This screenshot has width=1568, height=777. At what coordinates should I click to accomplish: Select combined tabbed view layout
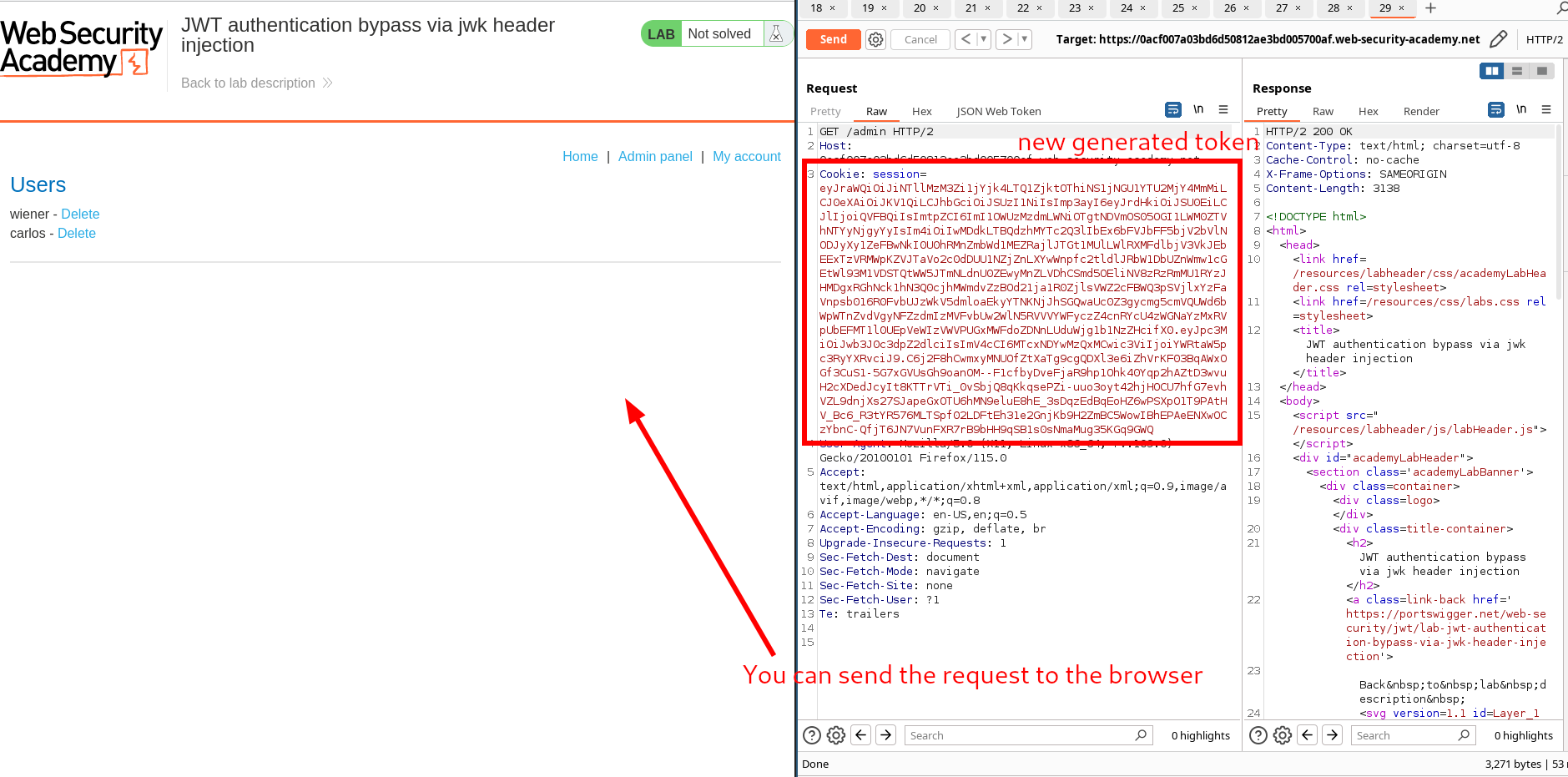pyautogui.click(x=1542, y=71)
